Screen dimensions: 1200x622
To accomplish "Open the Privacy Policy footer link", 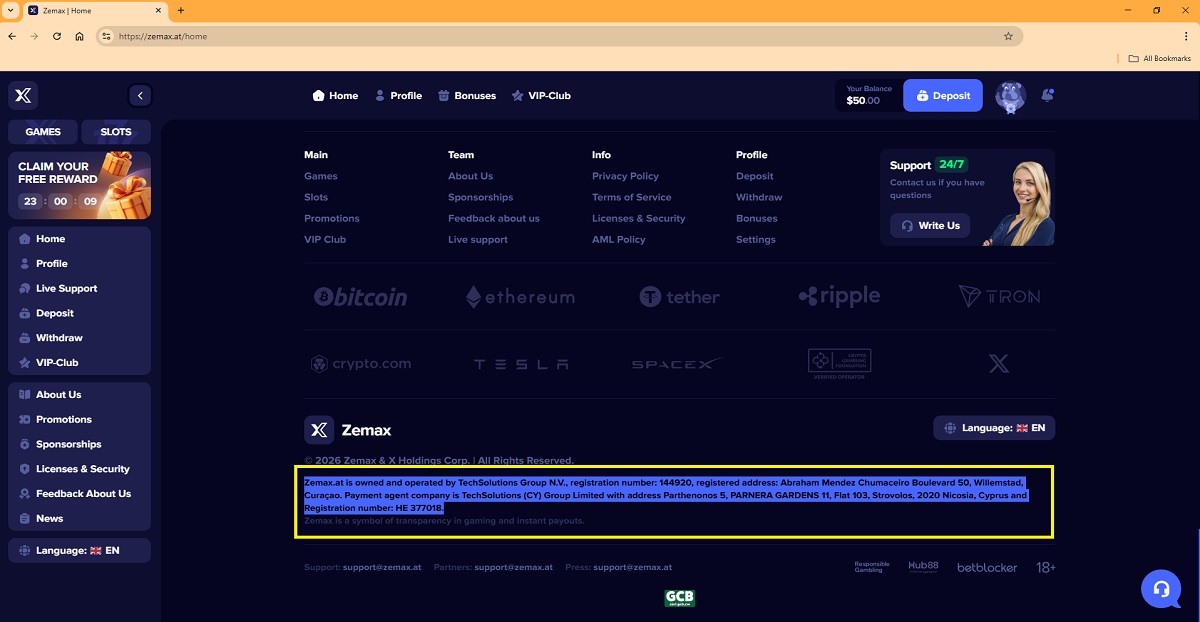I will pos(625,176).
